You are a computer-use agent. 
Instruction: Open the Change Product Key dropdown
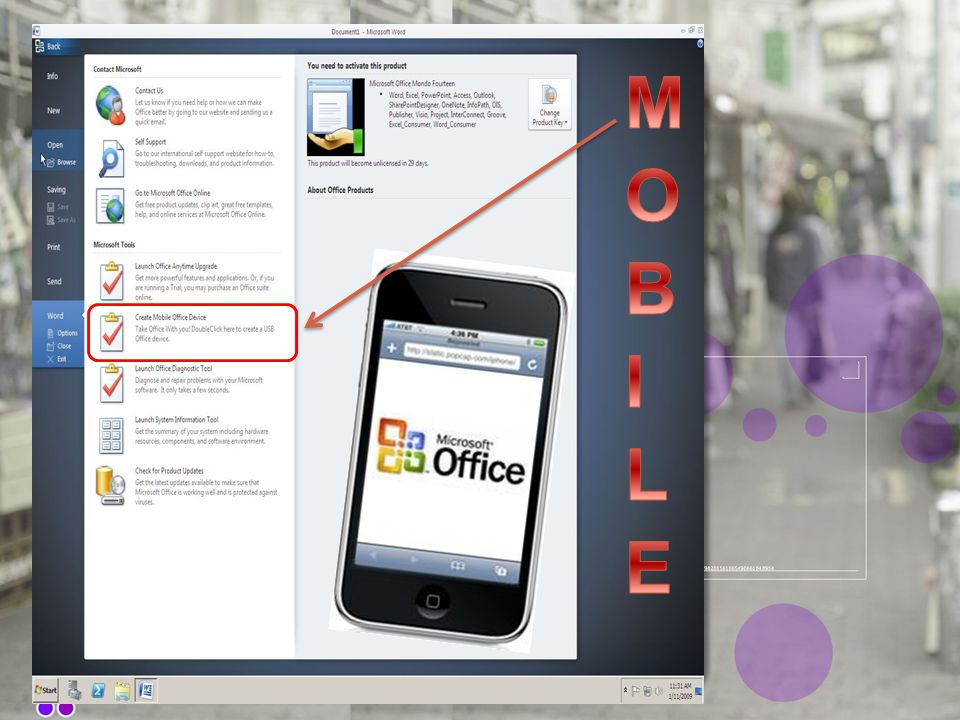point(550,105)
